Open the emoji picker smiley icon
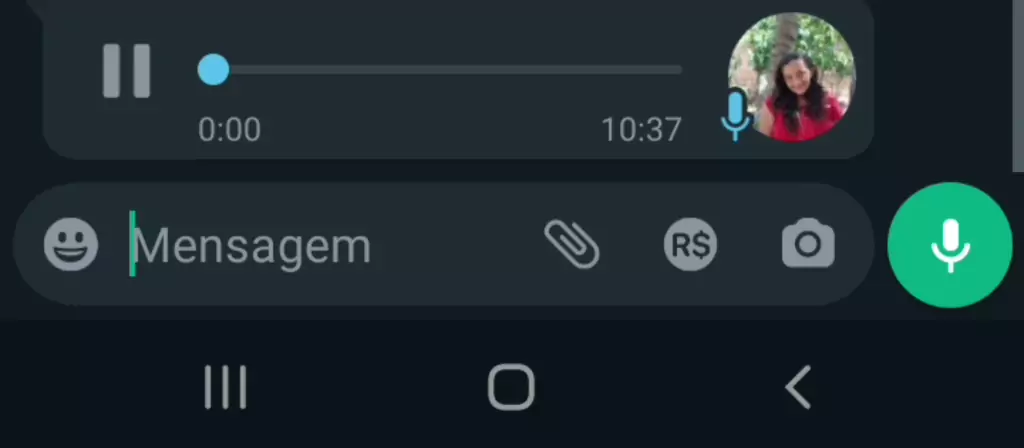 71,244
